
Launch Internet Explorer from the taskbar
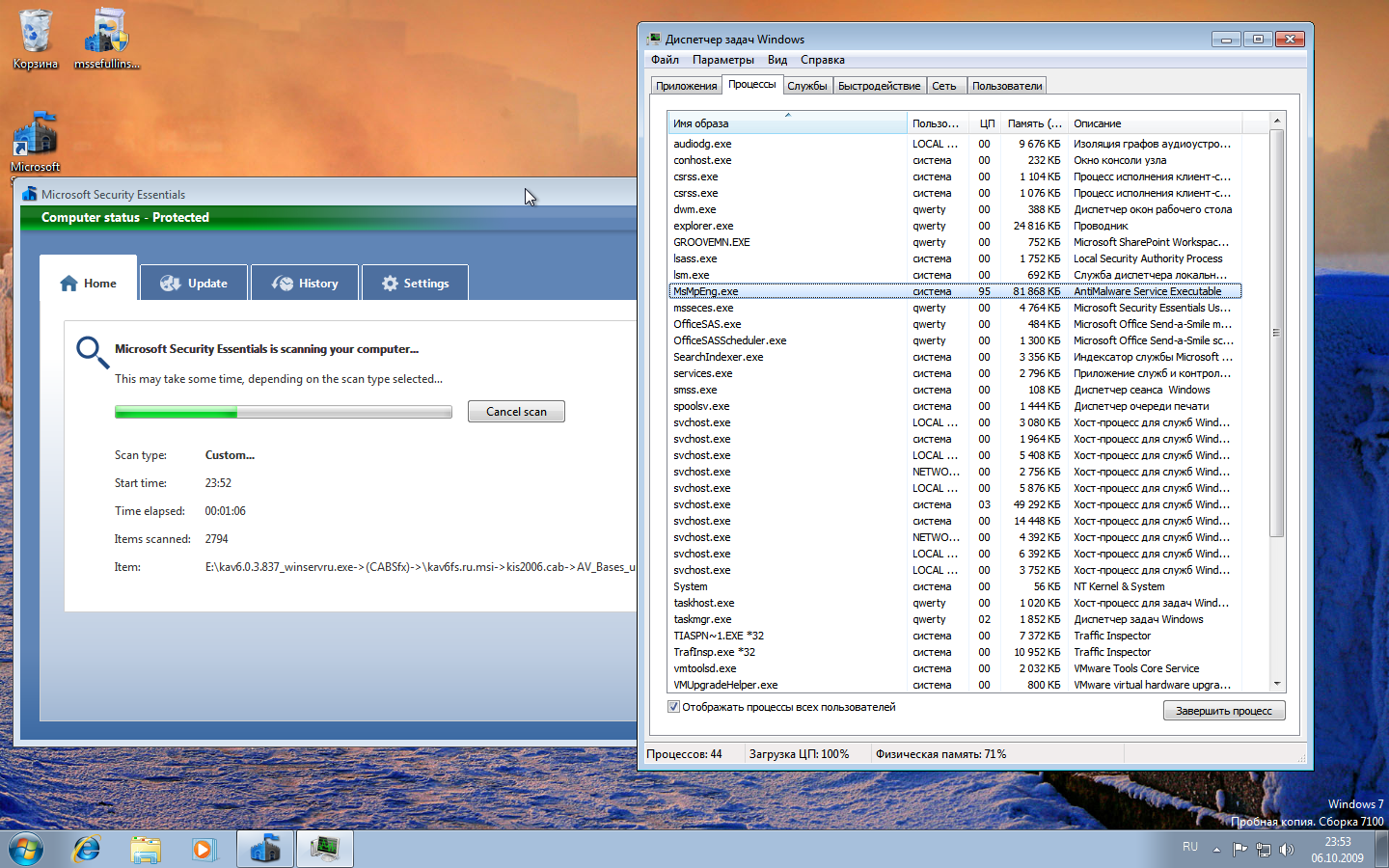click(87, 849)
